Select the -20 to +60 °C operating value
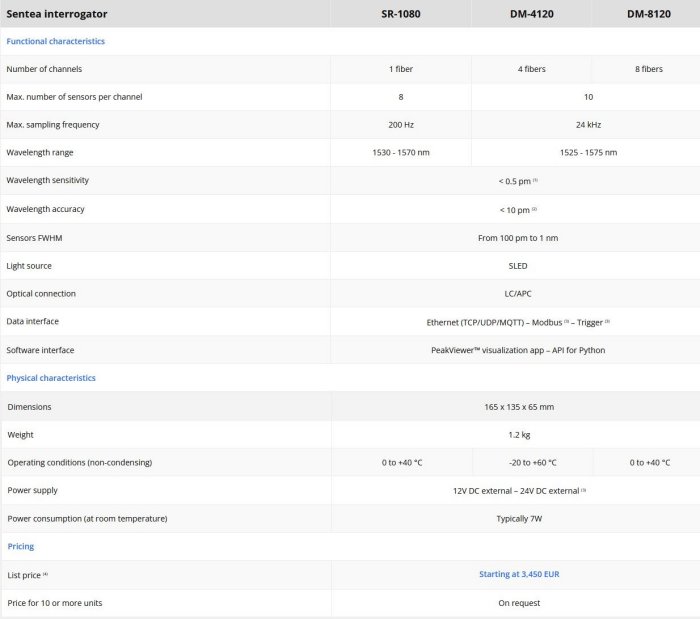 (x=531, y=463)
